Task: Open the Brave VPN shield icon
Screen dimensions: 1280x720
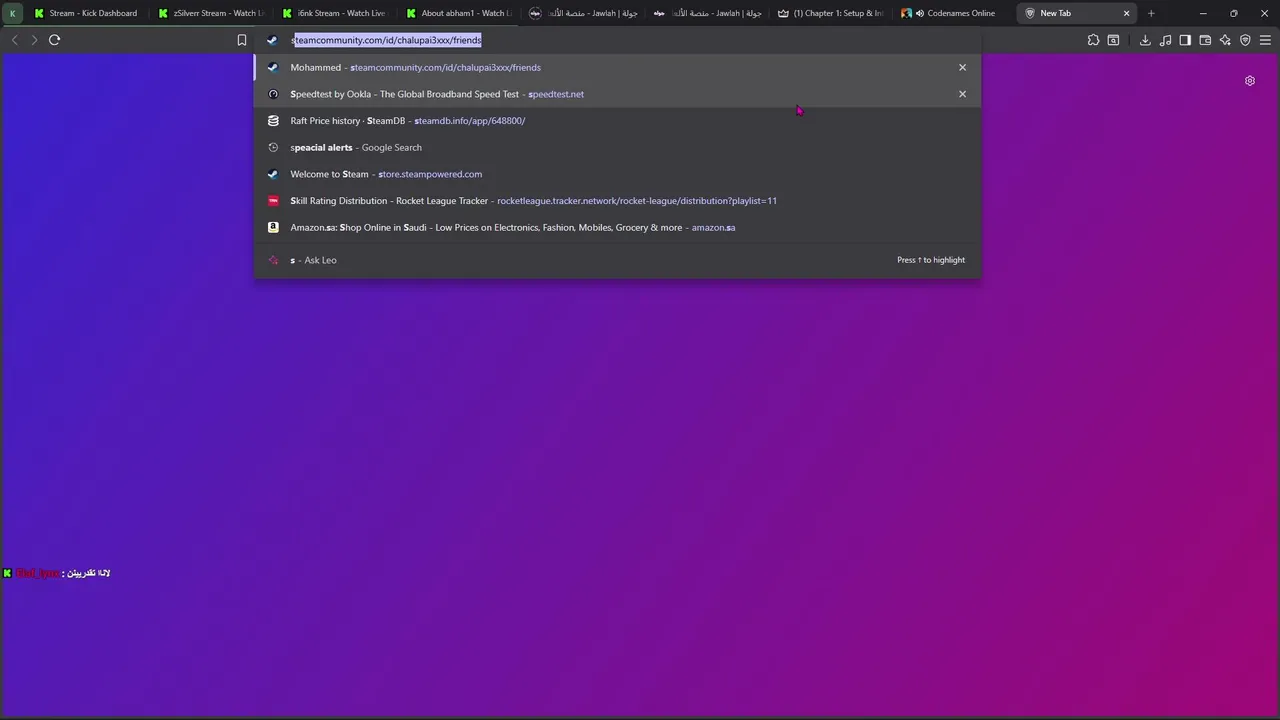Action: click(x=1245, y=40)
